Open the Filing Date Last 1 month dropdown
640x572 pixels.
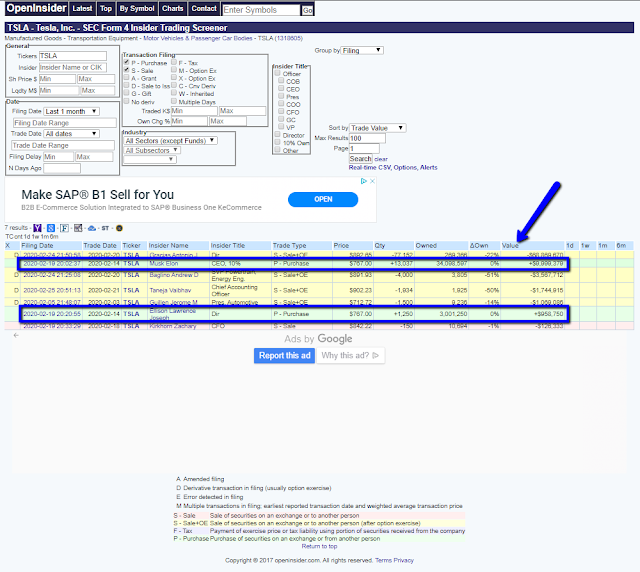tap(71, 111)
